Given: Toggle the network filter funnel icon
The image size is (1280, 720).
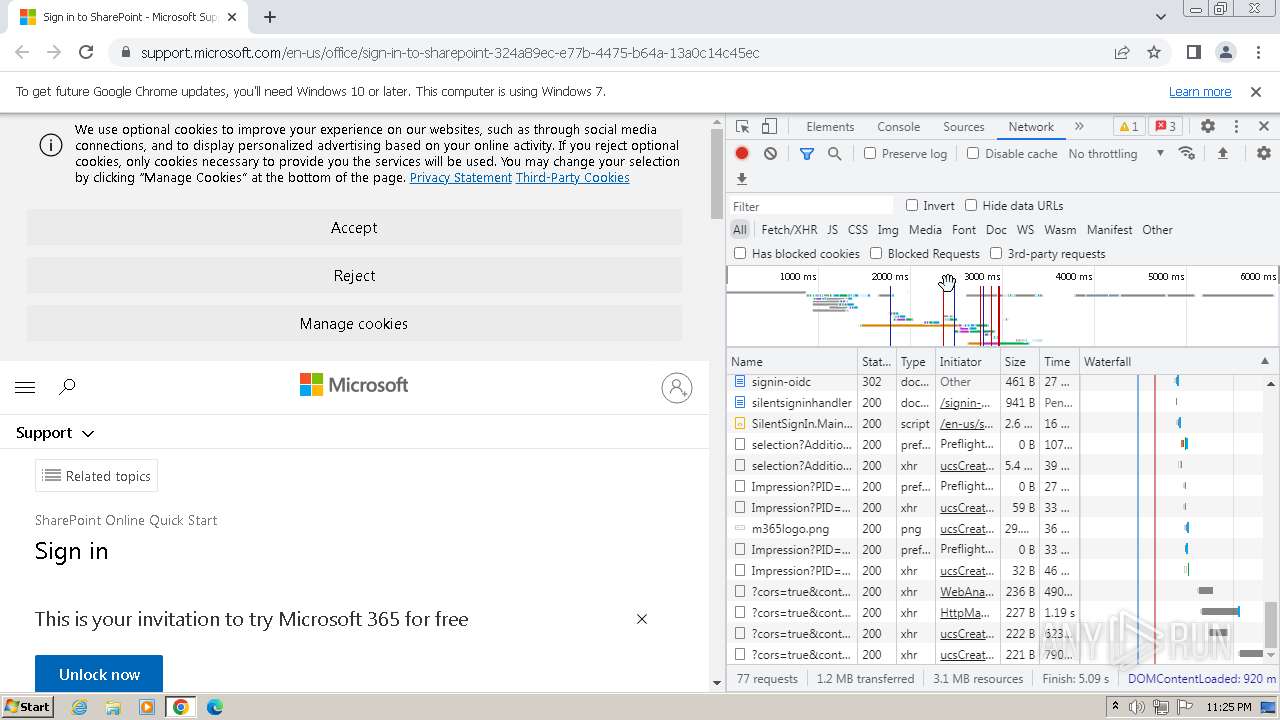Looking at the screenshot, I should click(806, 153).
